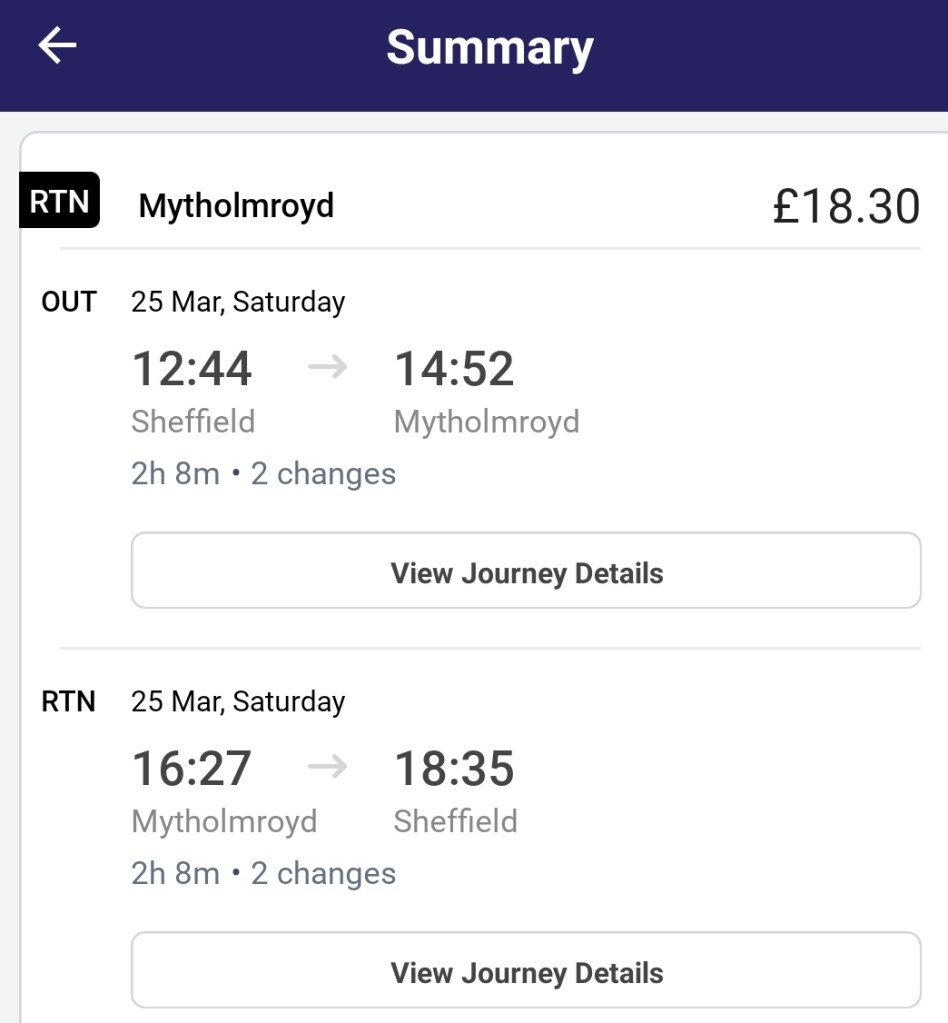Tap the back arrow in header

(57, 46)
